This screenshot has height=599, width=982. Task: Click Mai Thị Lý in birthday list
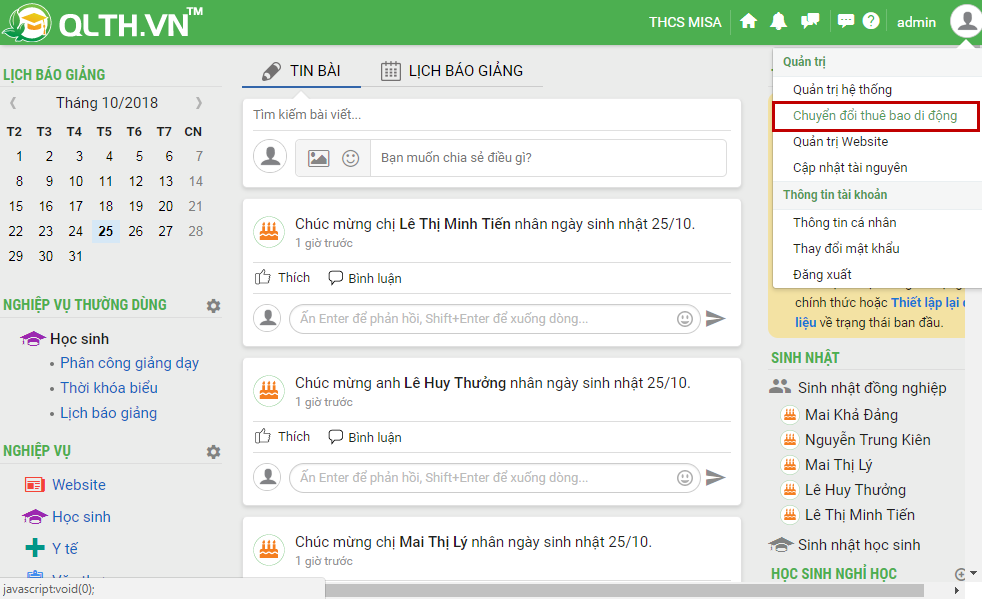(x=838, y=465)
